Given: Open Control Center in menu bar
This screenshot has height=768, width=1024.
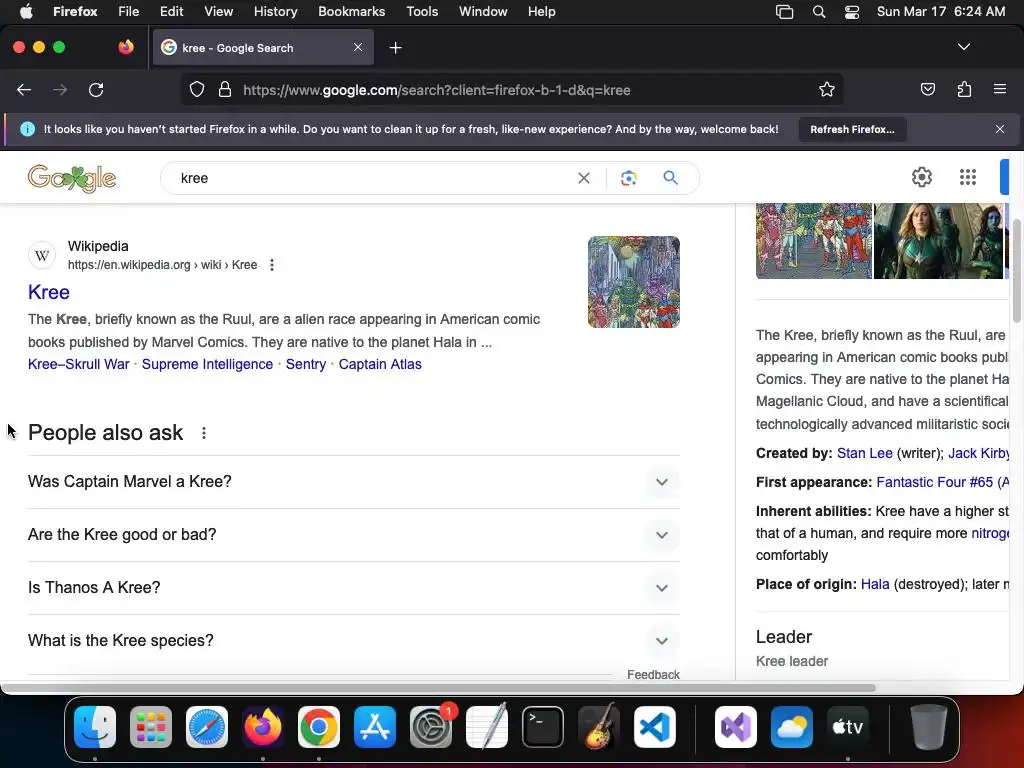Looking at the screenshot, I should 852,12.
